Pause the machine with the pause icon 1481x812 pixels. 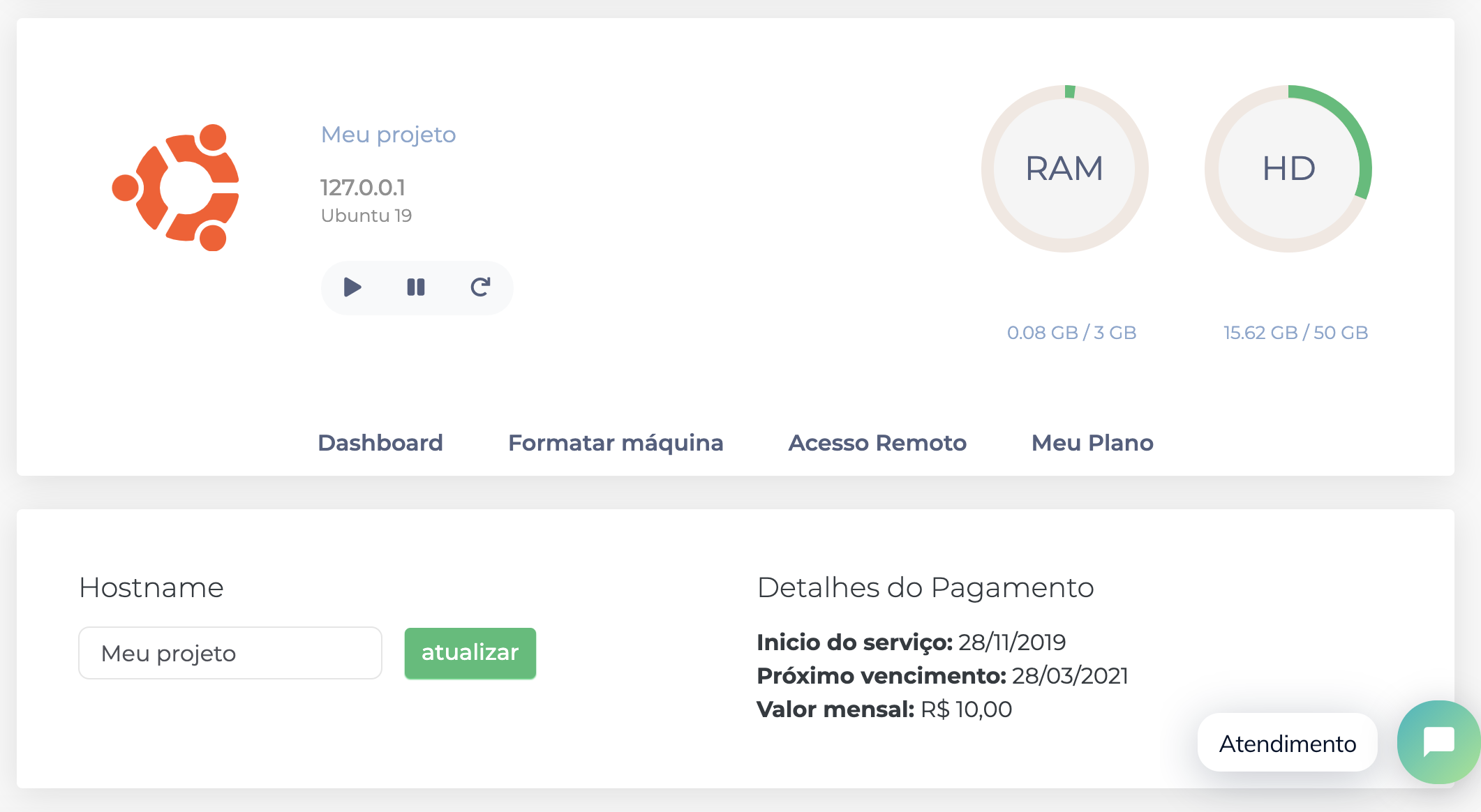tap(416, 287)
